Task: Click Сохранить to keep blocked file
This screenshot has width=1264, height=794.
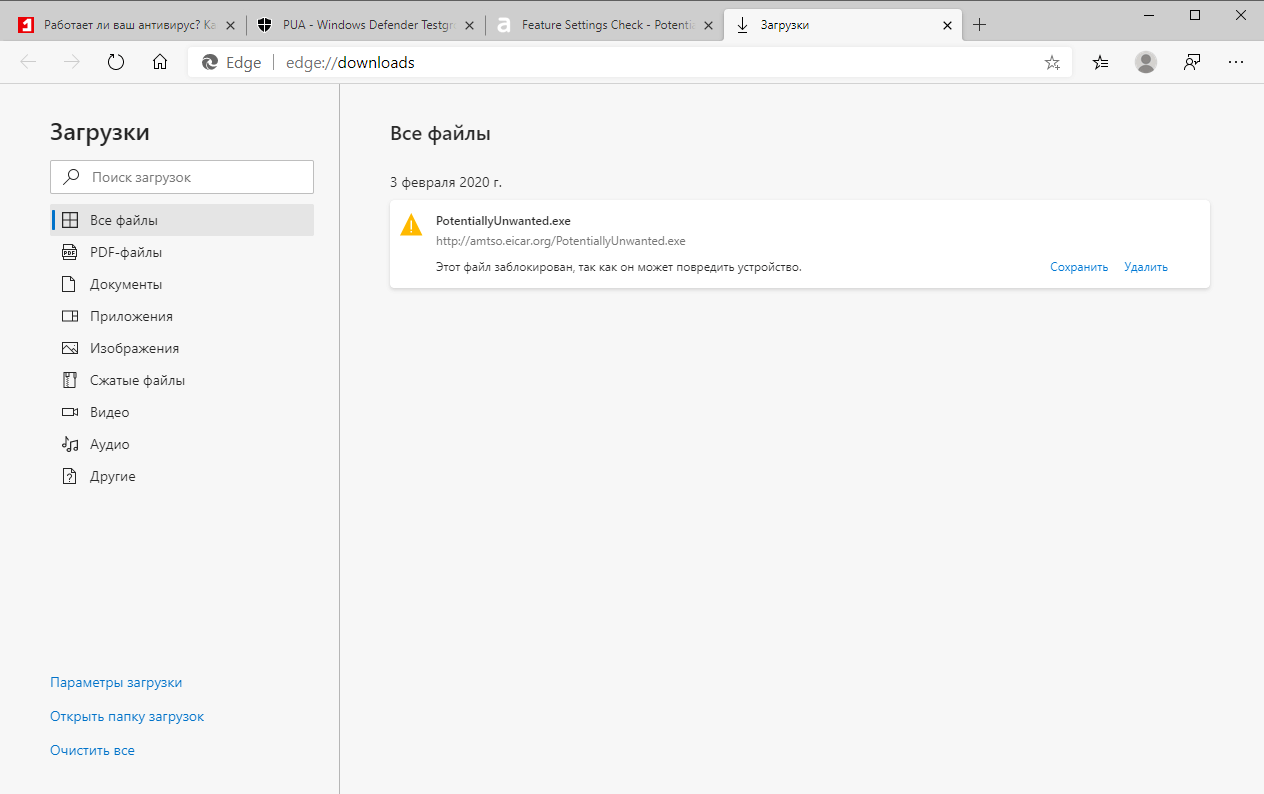Action: (1079, 267)
